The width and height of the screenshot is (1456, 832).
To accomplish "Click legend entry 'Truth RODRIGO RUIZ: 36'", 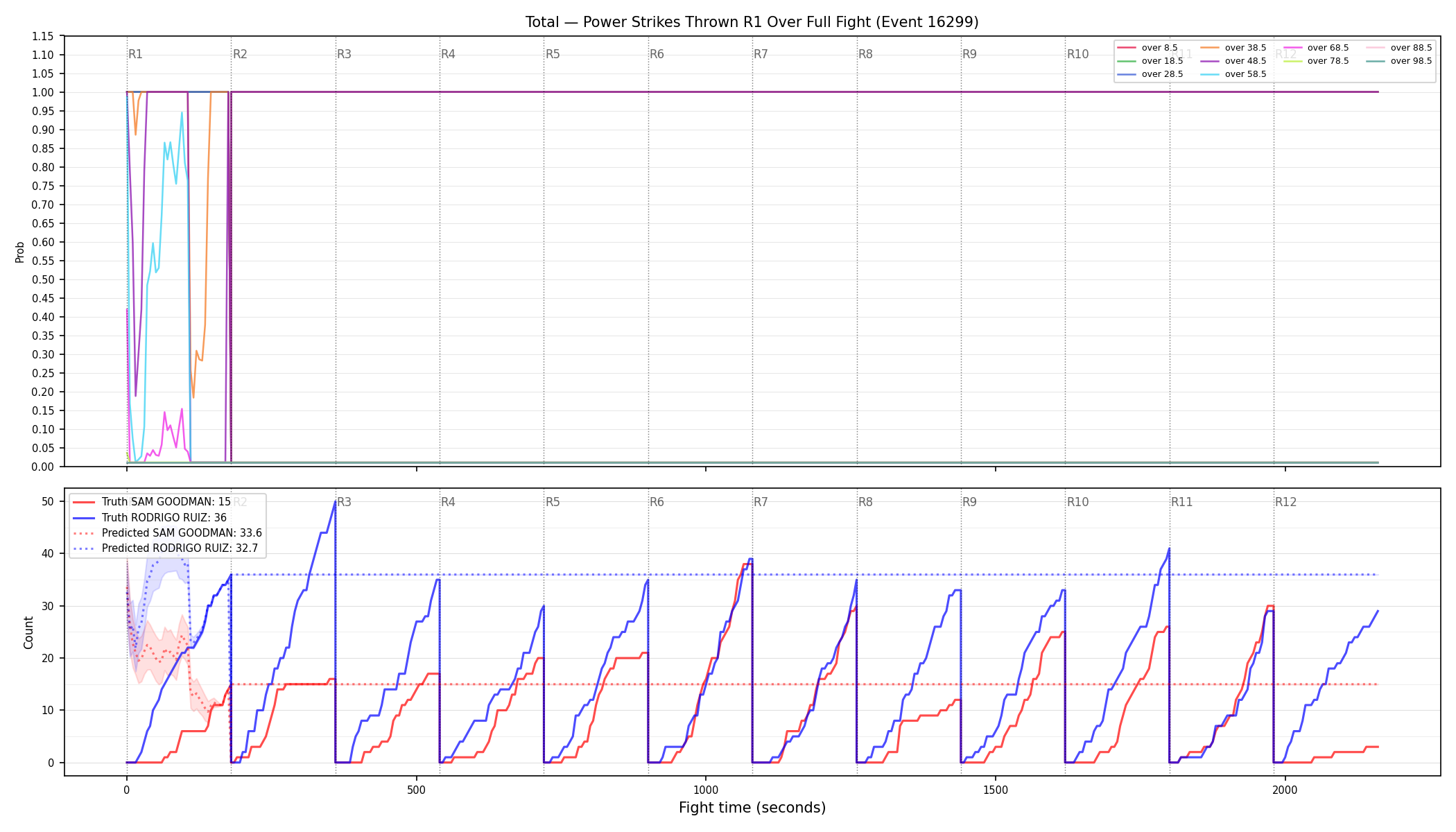I will (150, 518).
